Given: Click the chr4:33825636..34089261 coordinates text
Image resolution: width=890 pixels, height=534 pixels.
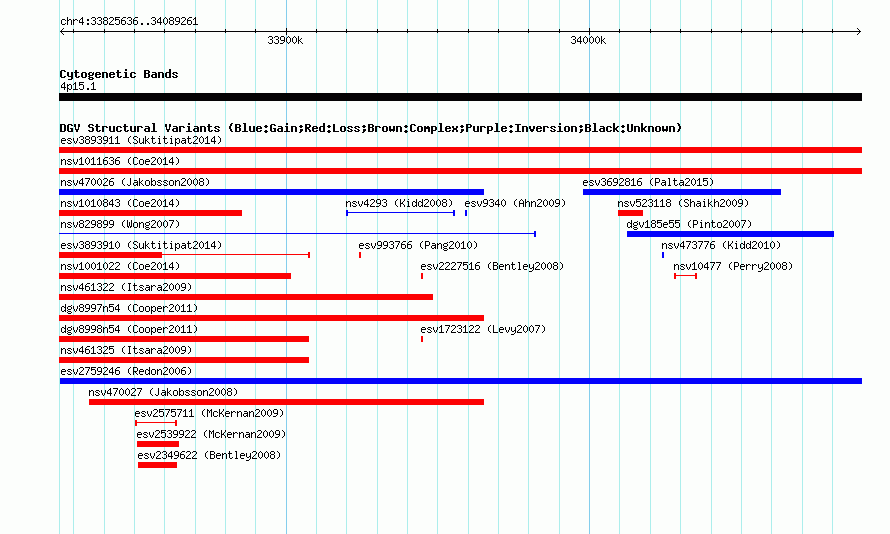Looking at the screenshot, I should coord(129,21).
